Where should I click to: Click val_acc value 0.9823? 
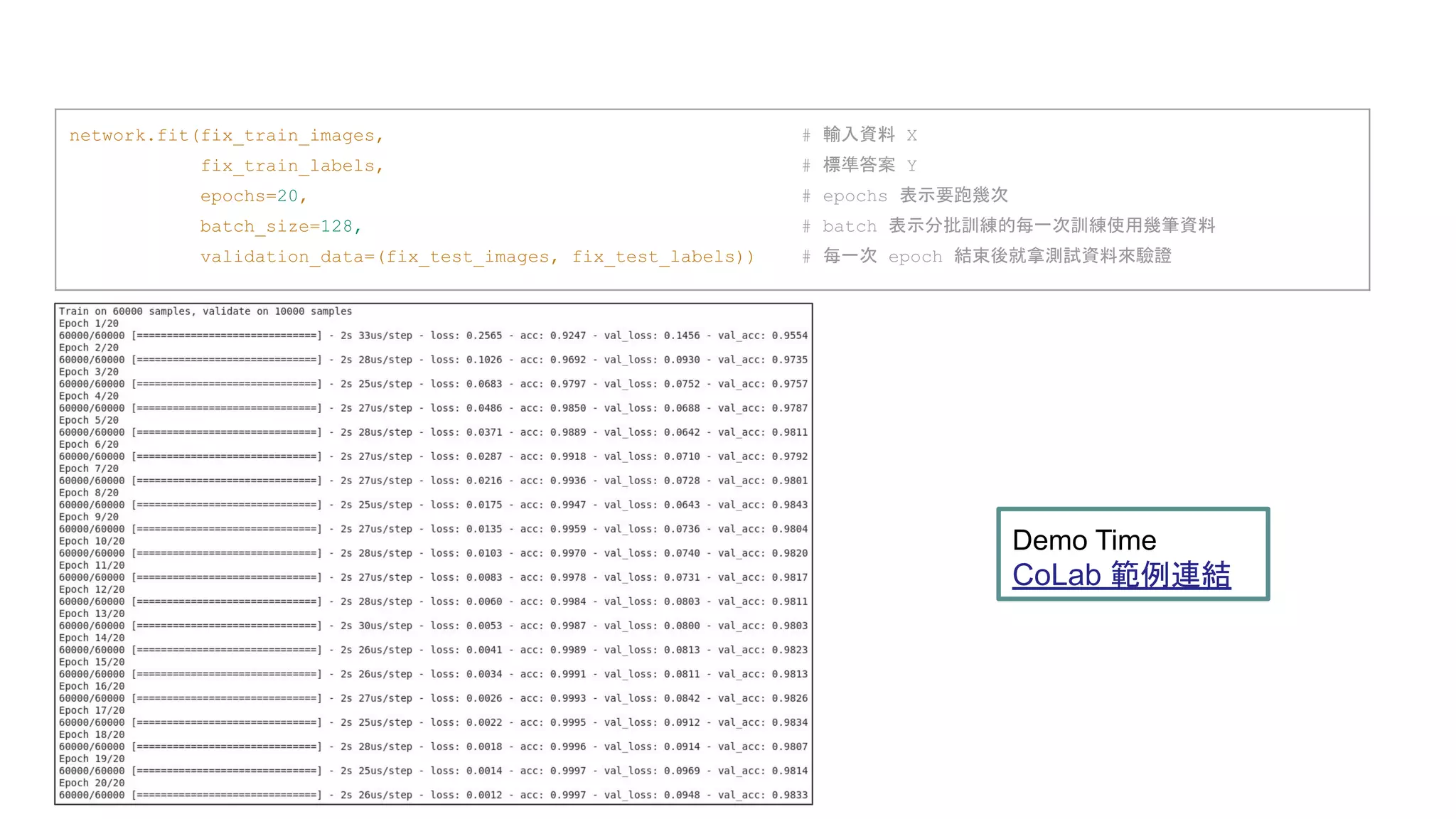pos(790,650)
